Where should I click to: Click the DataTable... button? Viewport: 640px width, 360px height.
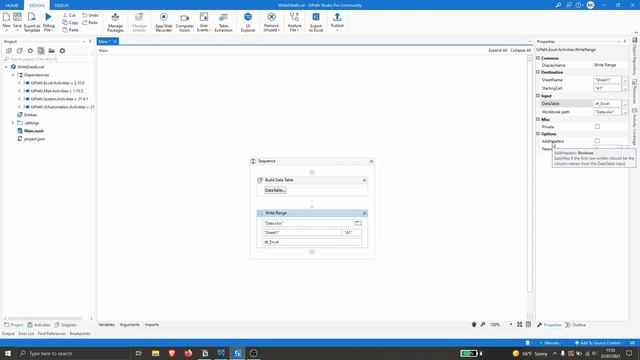point(275,190)
